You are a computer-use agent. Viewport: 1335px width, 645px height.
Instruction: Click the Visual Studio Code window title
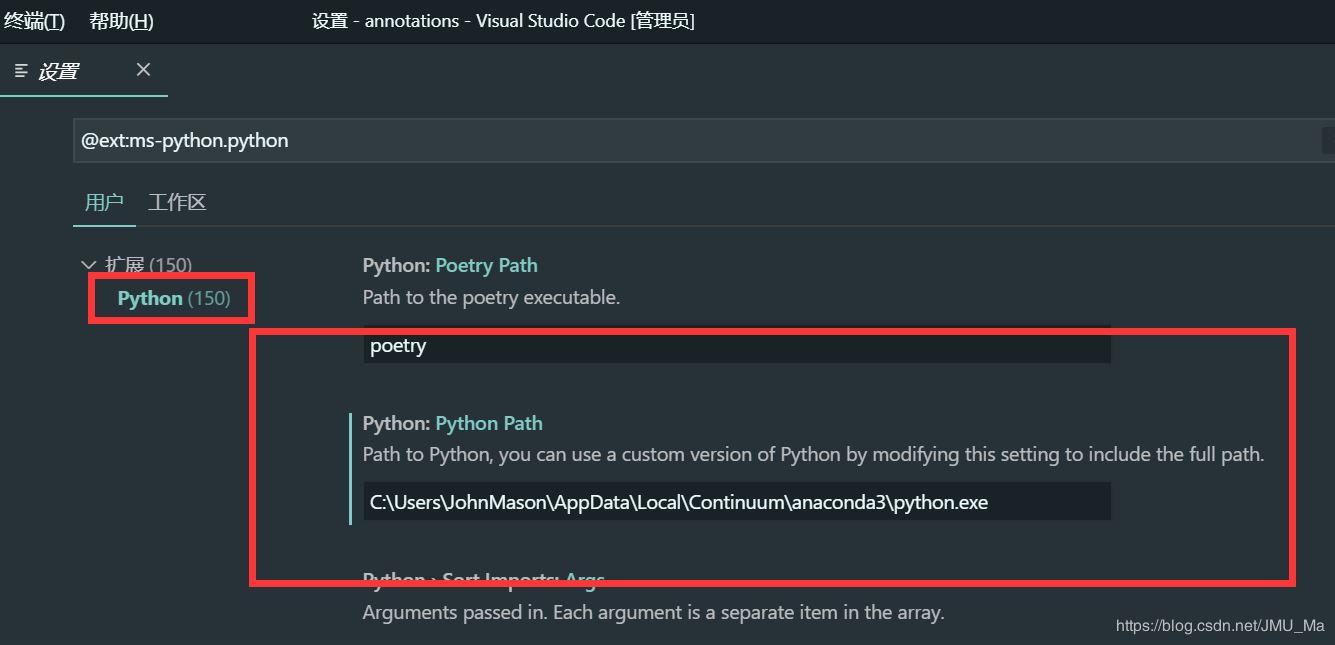pos(503,21)
